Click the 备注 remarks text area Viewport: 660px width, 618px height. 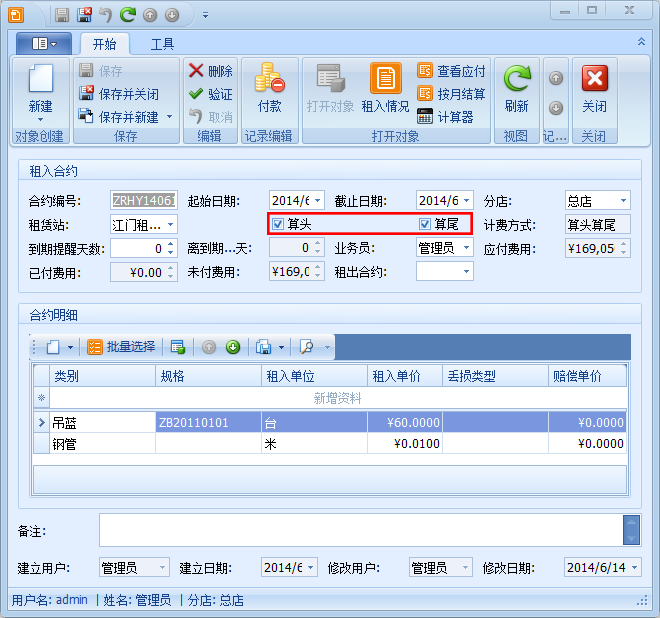pyautogui.click(x=361, y=530)
